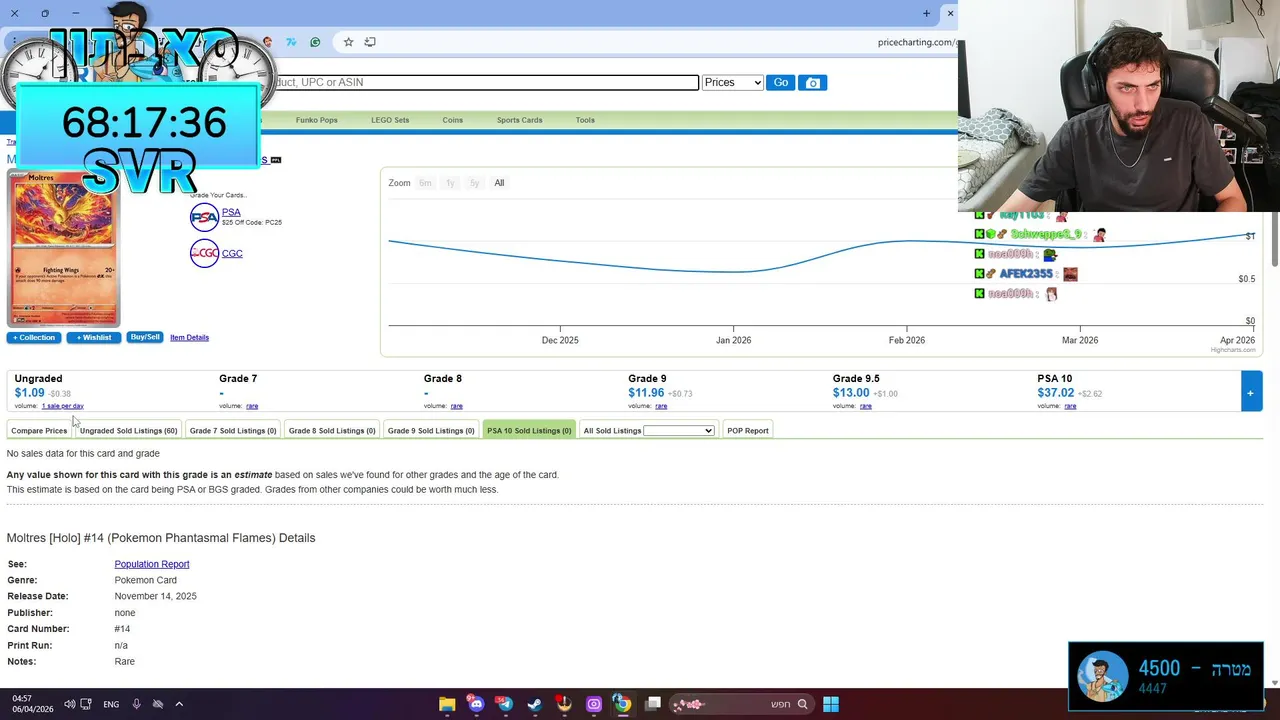This screenshot has height=720, width=1280.
Task: Open the Population Report link
Action: [x=152, y=564]
